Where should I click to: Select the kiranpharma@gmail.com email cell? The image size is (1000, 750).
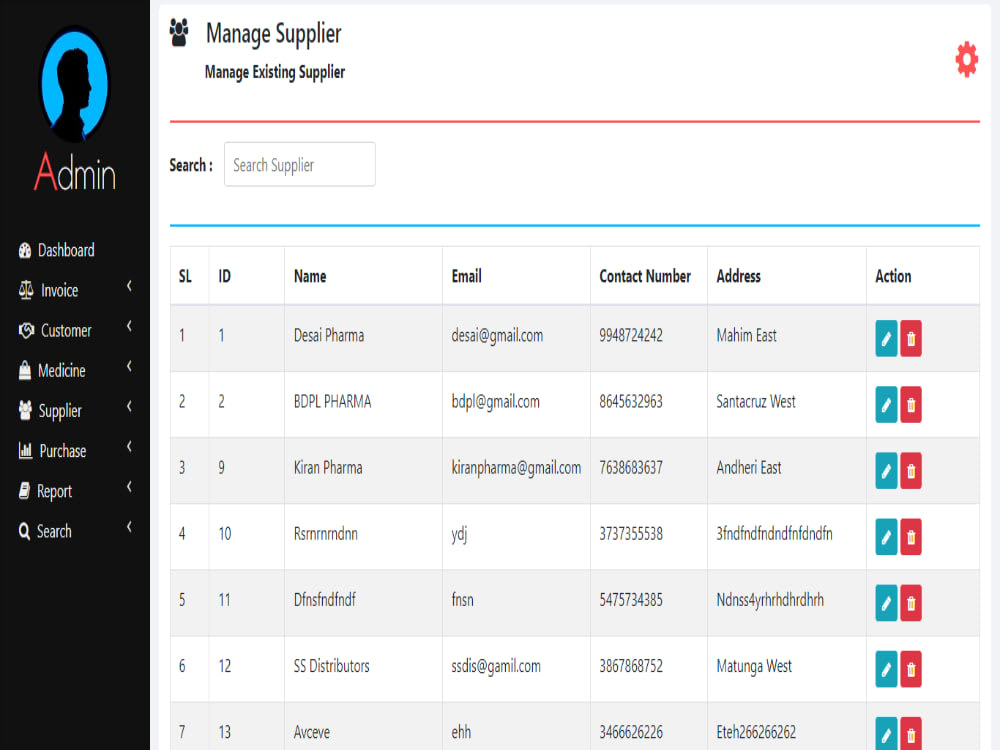[517, 469]
